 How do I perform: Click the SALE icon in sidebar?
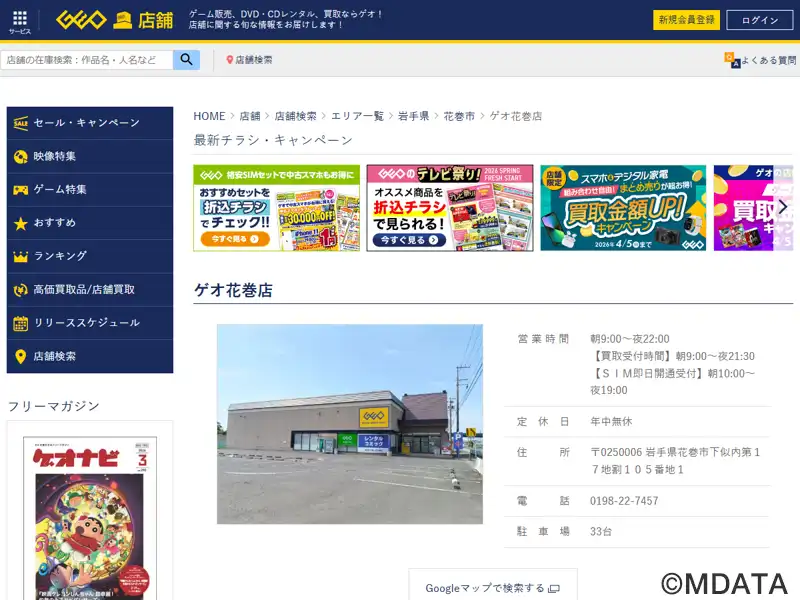[20, 123]
